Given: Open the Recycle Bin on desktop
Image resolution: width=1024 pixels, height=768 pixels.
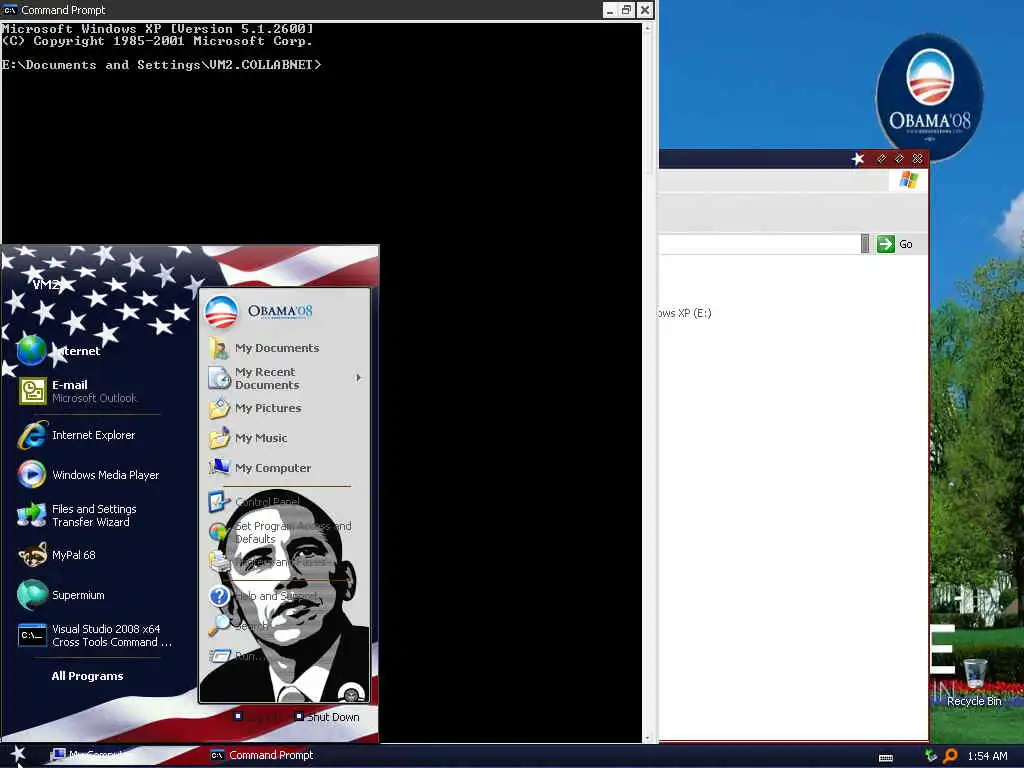Looking at the screenshot, I should tap(974, 682).
